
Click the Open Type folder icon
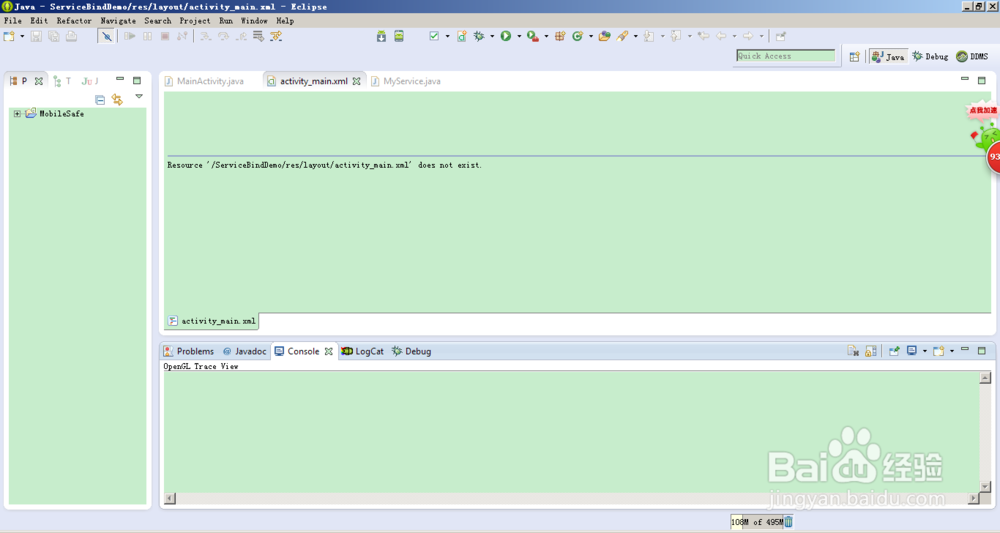pos(604,36)
